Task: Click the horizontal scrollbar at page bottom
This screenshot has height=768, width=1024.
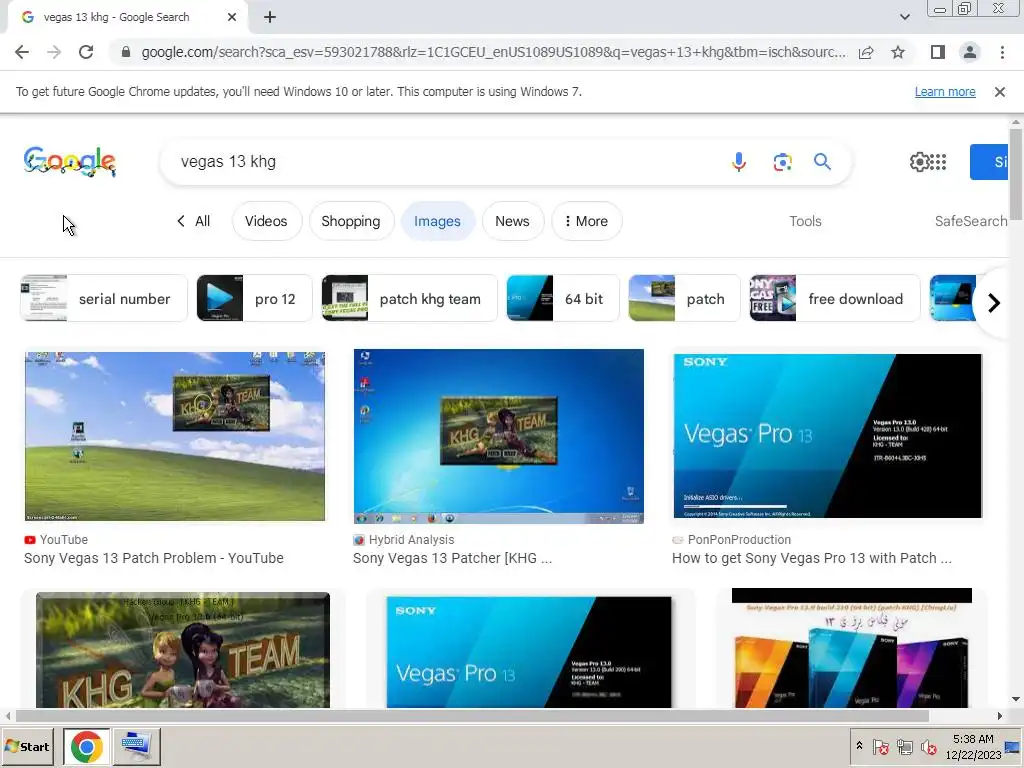Action: pos(472,716)
